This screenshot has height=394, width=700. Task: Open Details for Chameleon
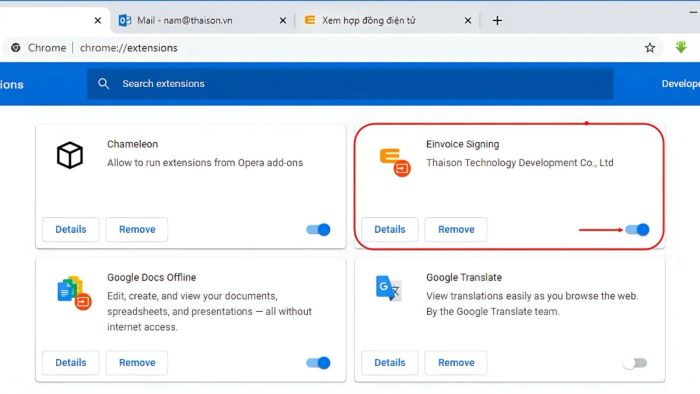[71, 229]
